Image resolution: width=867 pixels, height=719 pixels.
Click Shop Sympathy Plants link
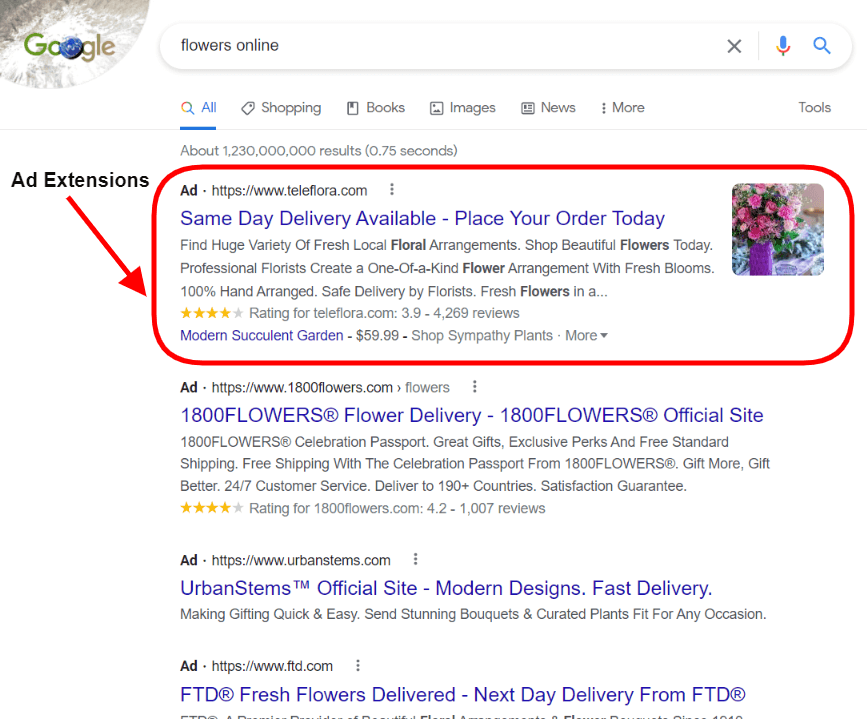[482, 336]
